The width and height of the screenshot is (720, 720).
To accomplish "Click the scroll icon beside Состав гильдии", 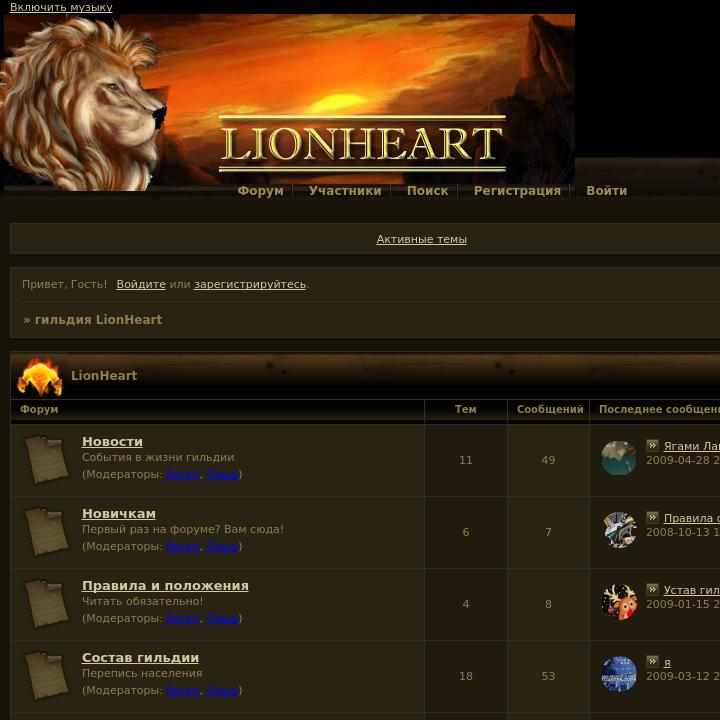I will 46,676.
